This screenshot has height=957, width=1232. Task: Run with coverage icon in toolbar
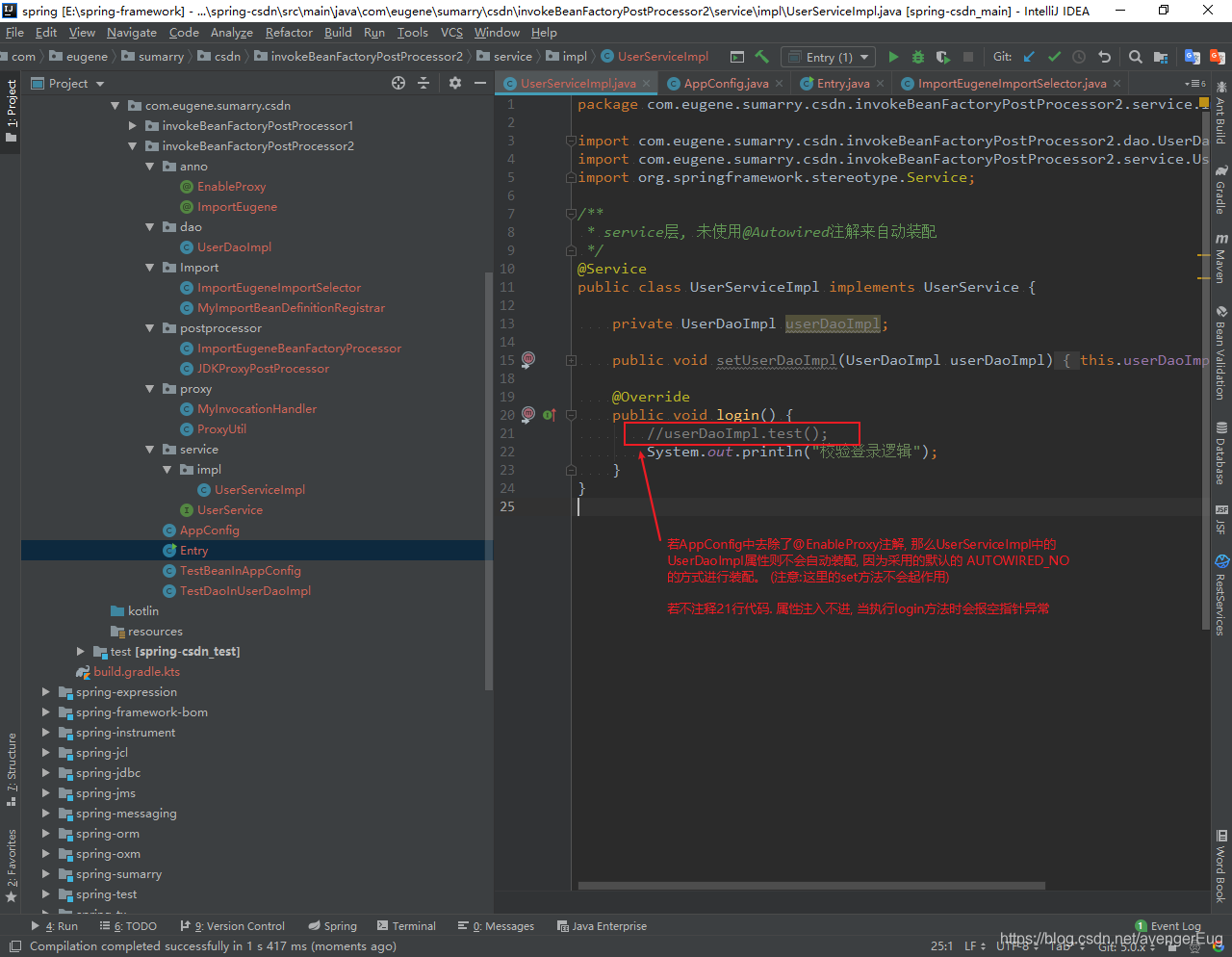pos(943,57)
